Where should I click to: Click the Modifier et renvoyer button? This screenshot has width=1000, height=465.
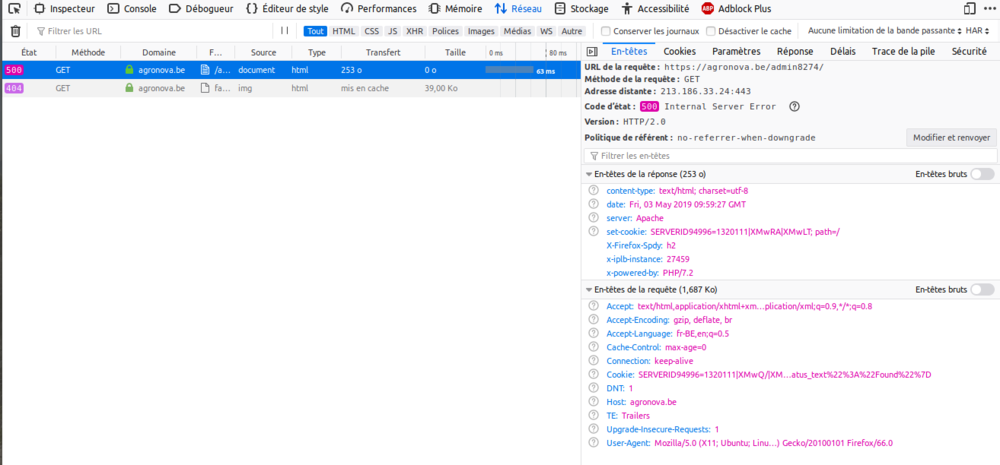[951, 138]
